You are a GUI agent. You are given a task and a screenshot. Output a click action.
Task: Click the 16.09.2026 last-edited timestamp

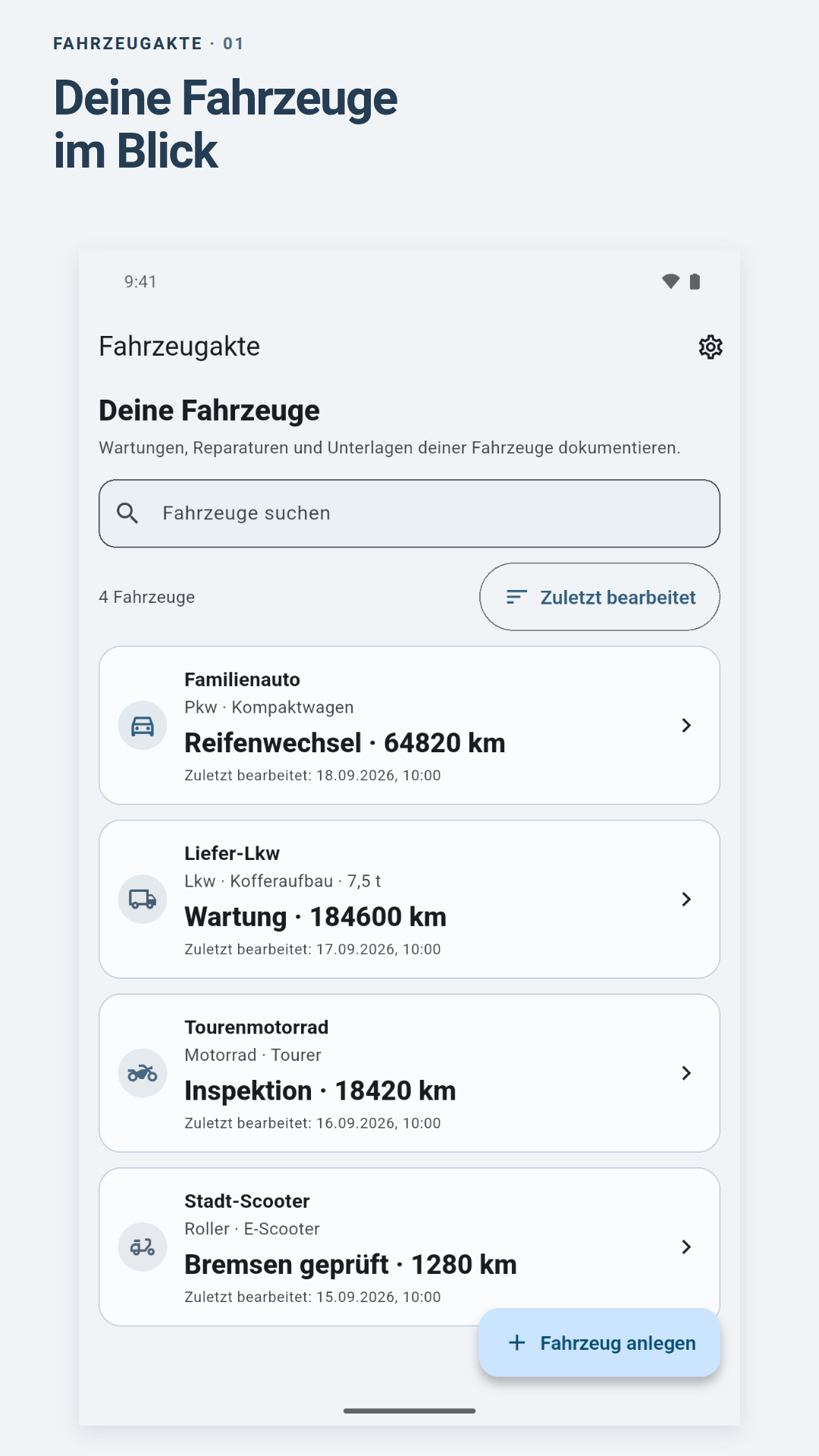pyautogui.click(x=312, y=1123)
